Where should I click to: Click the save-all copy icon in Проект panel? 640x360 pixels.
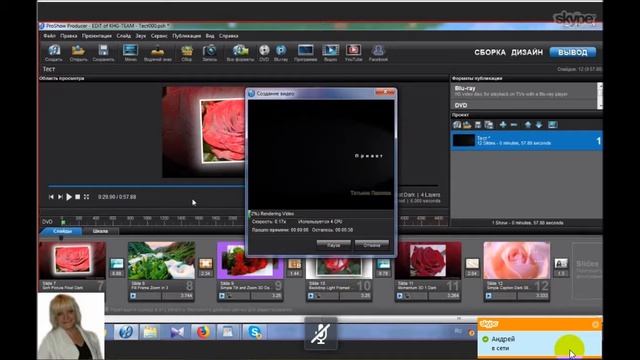[x=489, y=125]
